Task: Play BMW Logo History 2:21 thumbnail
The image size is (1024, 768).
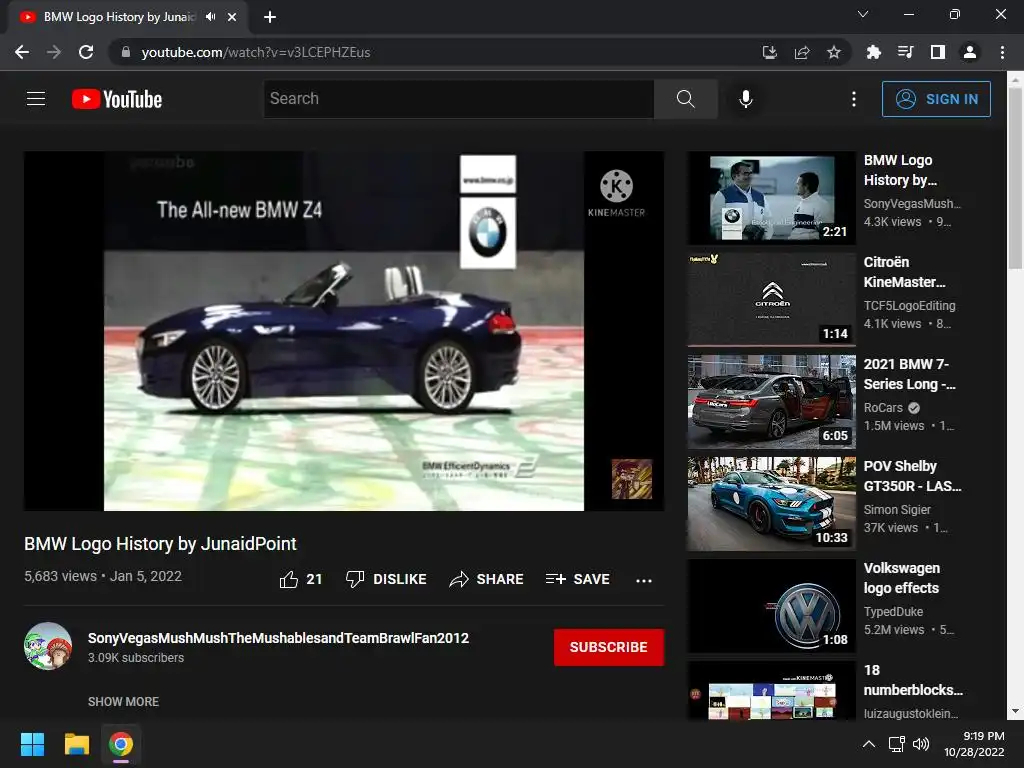Action: pyautogui.click(x=771, y=199)
